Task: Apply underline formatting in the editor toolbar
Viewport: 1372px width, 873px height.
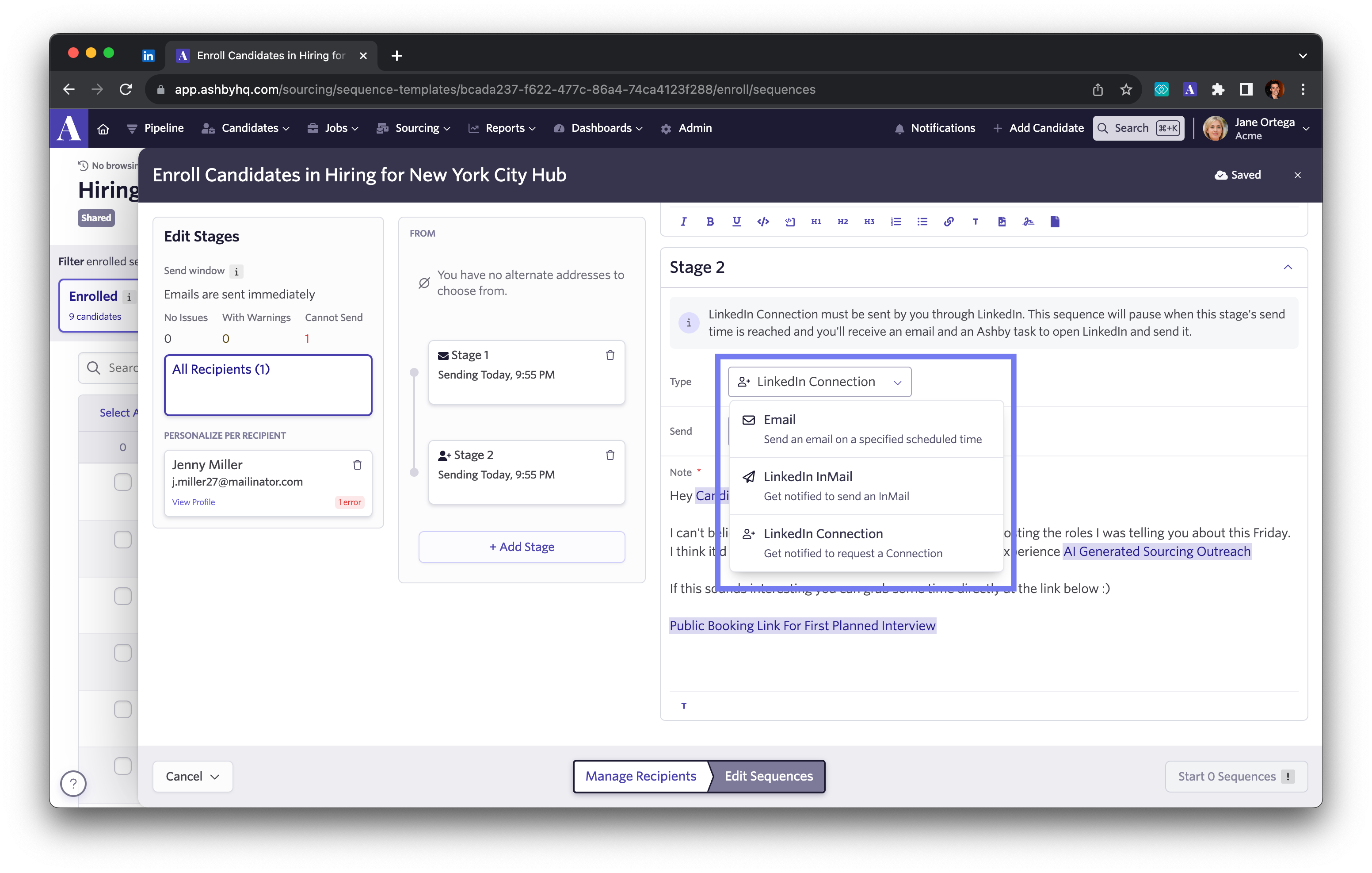Action: [736, 222]
